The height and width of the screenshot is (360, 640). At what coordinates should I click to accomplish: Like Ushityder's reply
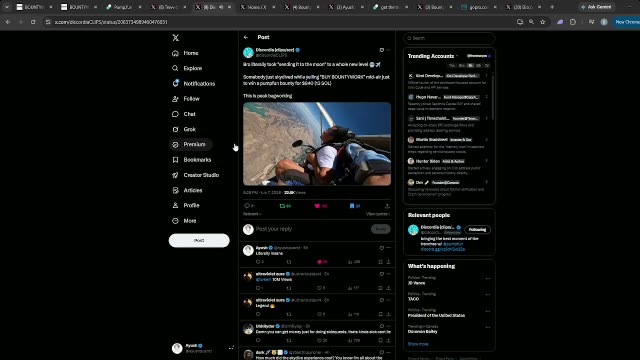pos(320,340)
